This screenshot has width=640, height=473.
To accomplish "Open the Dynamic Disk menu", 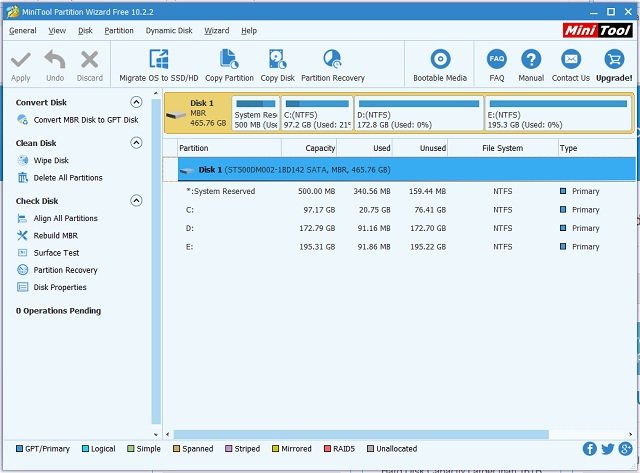I will tap(169, 31).
